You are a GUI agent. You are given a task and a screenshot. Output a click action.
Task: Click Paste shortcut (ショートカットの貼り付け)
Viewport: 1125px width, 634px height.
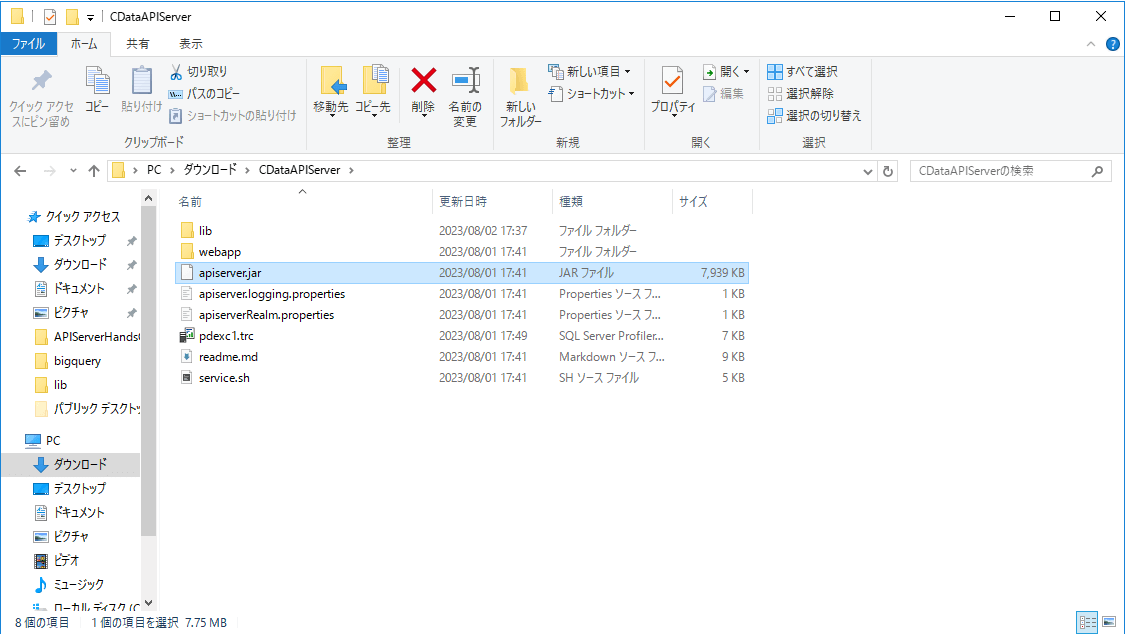[232, 115]
